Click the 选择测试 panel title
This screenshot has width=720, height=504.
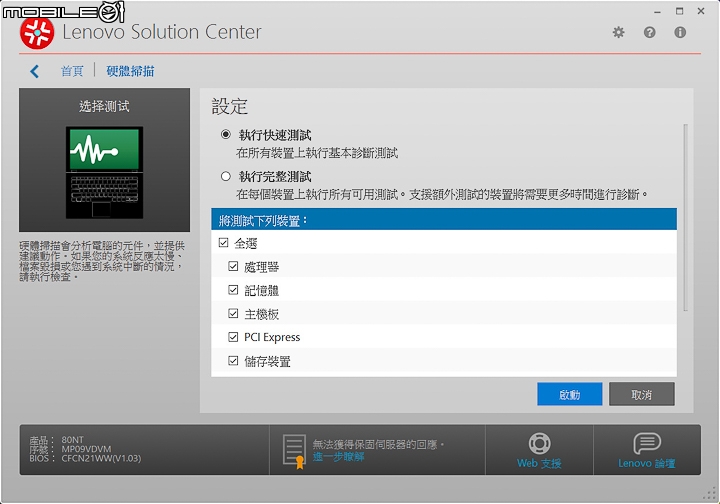pyautogui.click(x=104, y=106)
